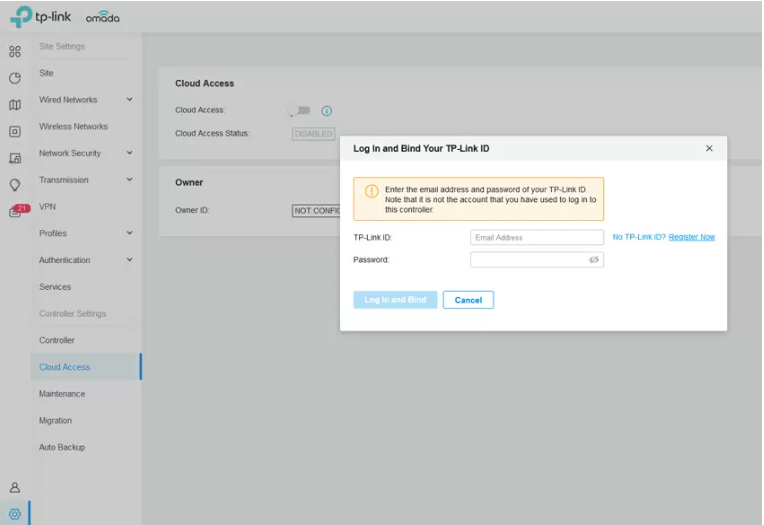Screen dimensions: 764x525
Task: Click the Cloud Access info icon
Action: click(326, 111)
